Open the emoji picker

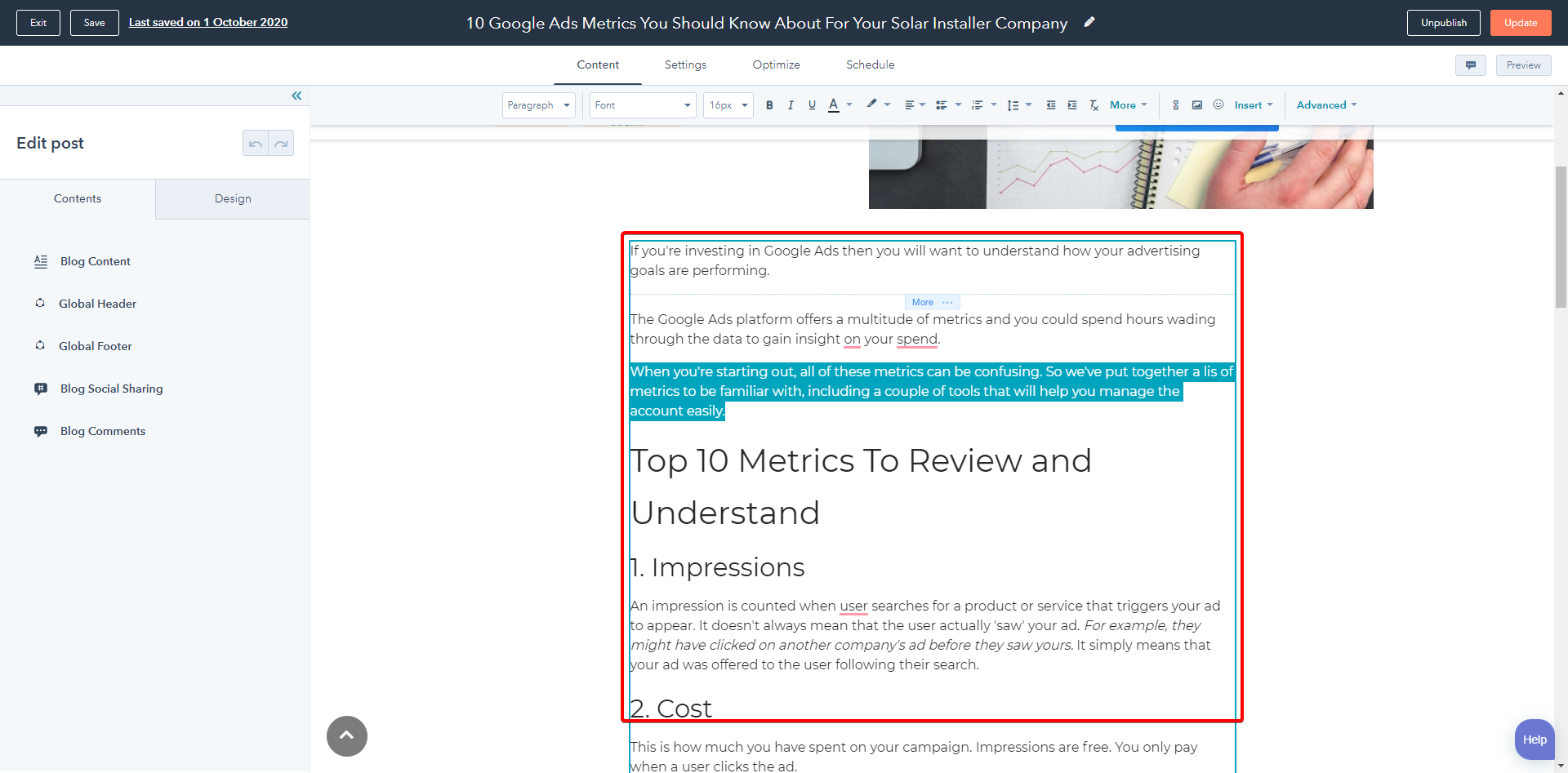[x=1218, y=104]
